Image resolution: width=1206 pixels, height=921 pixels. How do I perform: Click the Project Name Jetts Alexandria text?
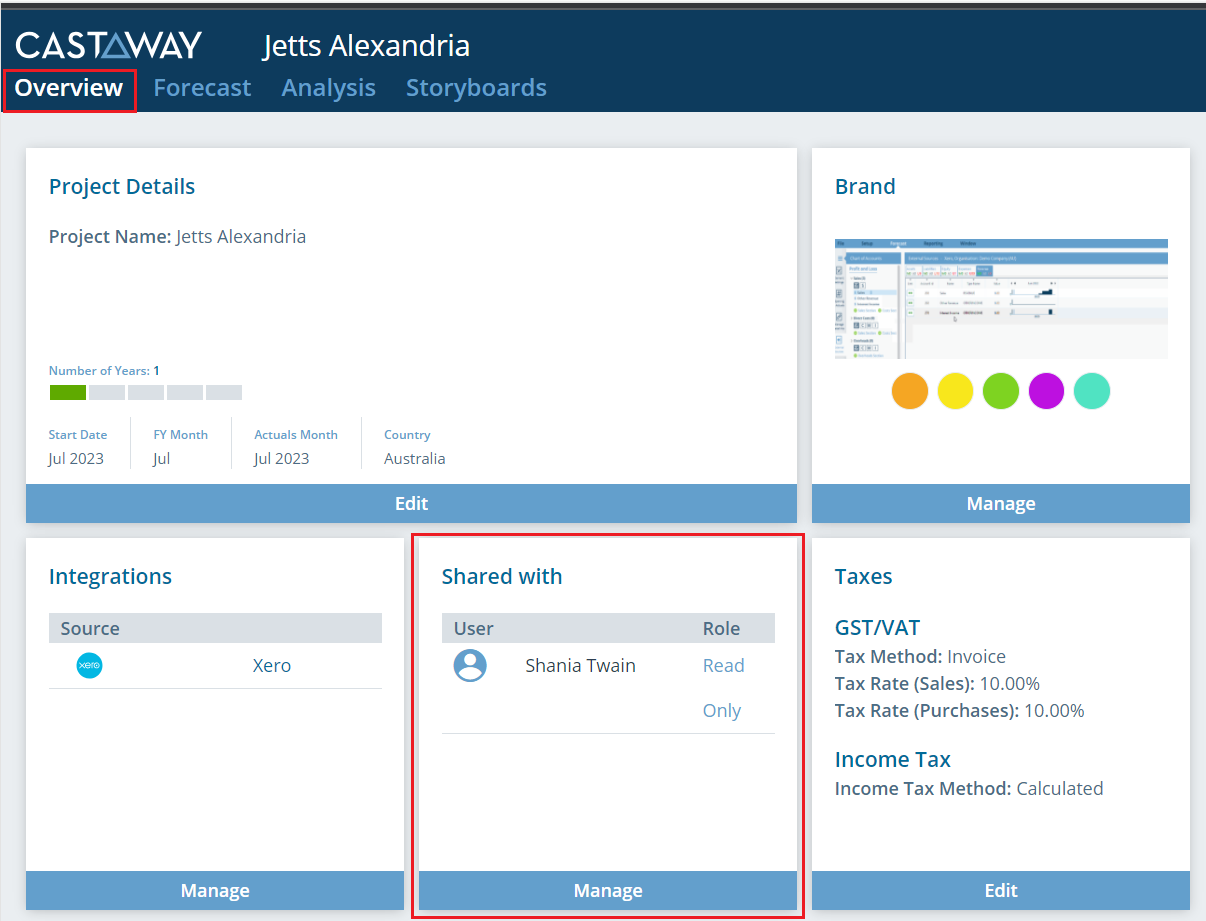[177, 237]
